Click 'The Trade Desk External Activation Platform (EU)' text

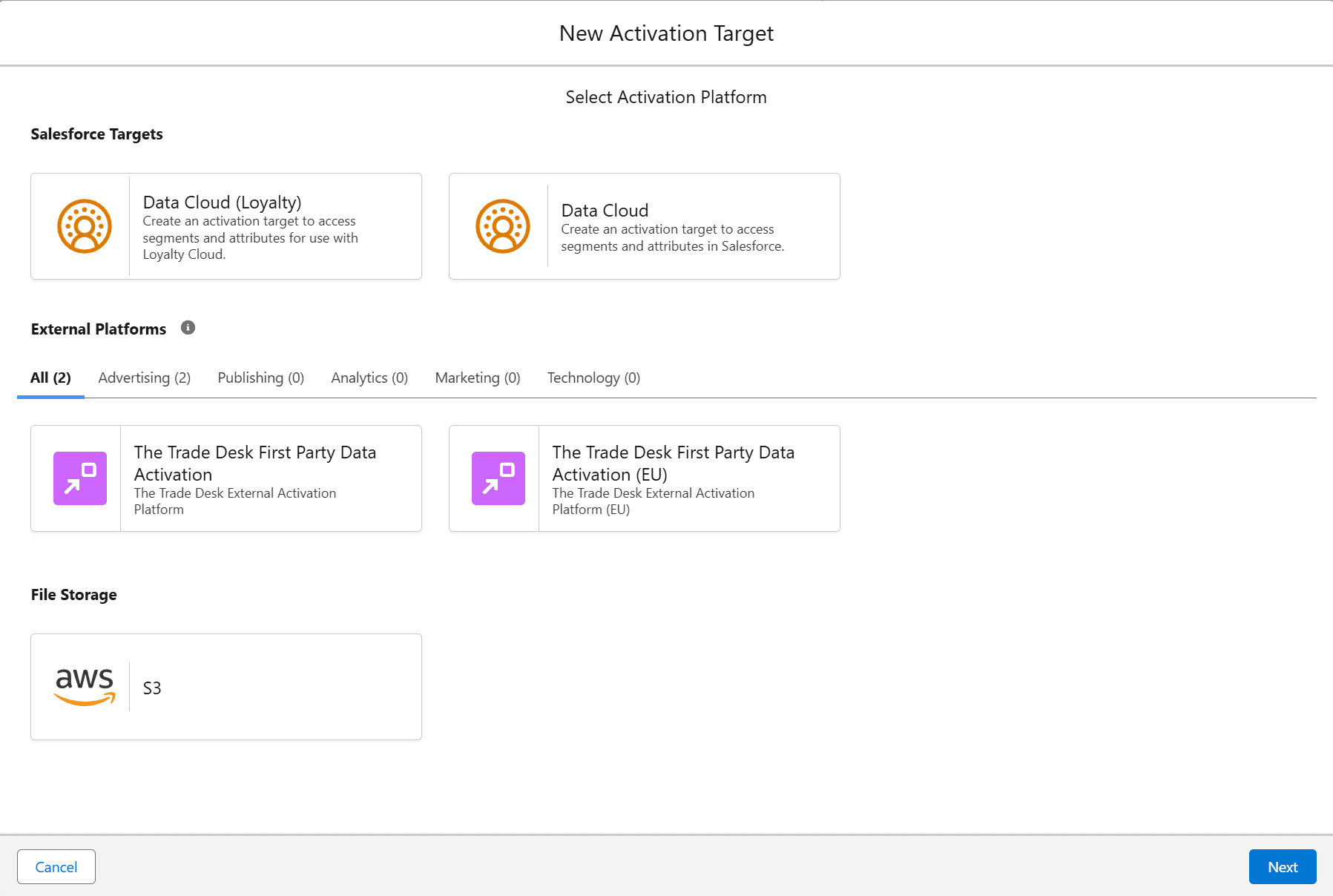coord(653,501)
